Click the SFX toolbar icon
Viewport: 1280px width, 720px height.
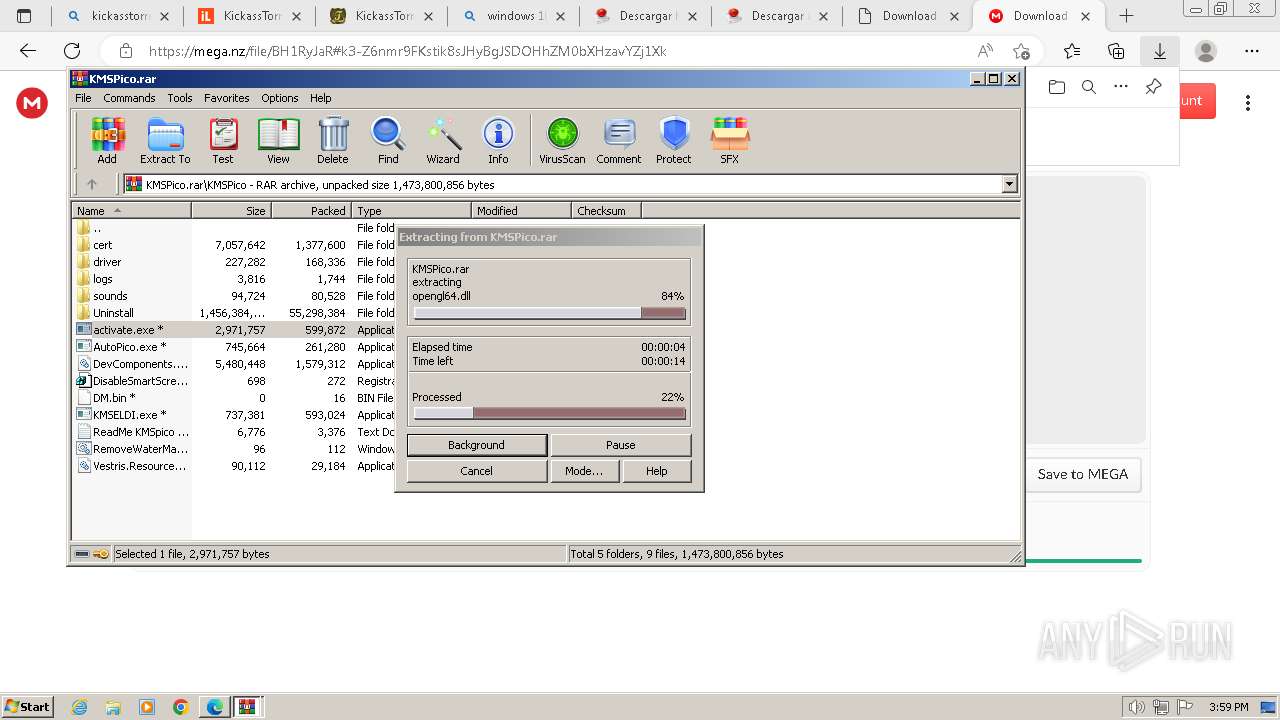pyautogui.click(x=730, y=140)
